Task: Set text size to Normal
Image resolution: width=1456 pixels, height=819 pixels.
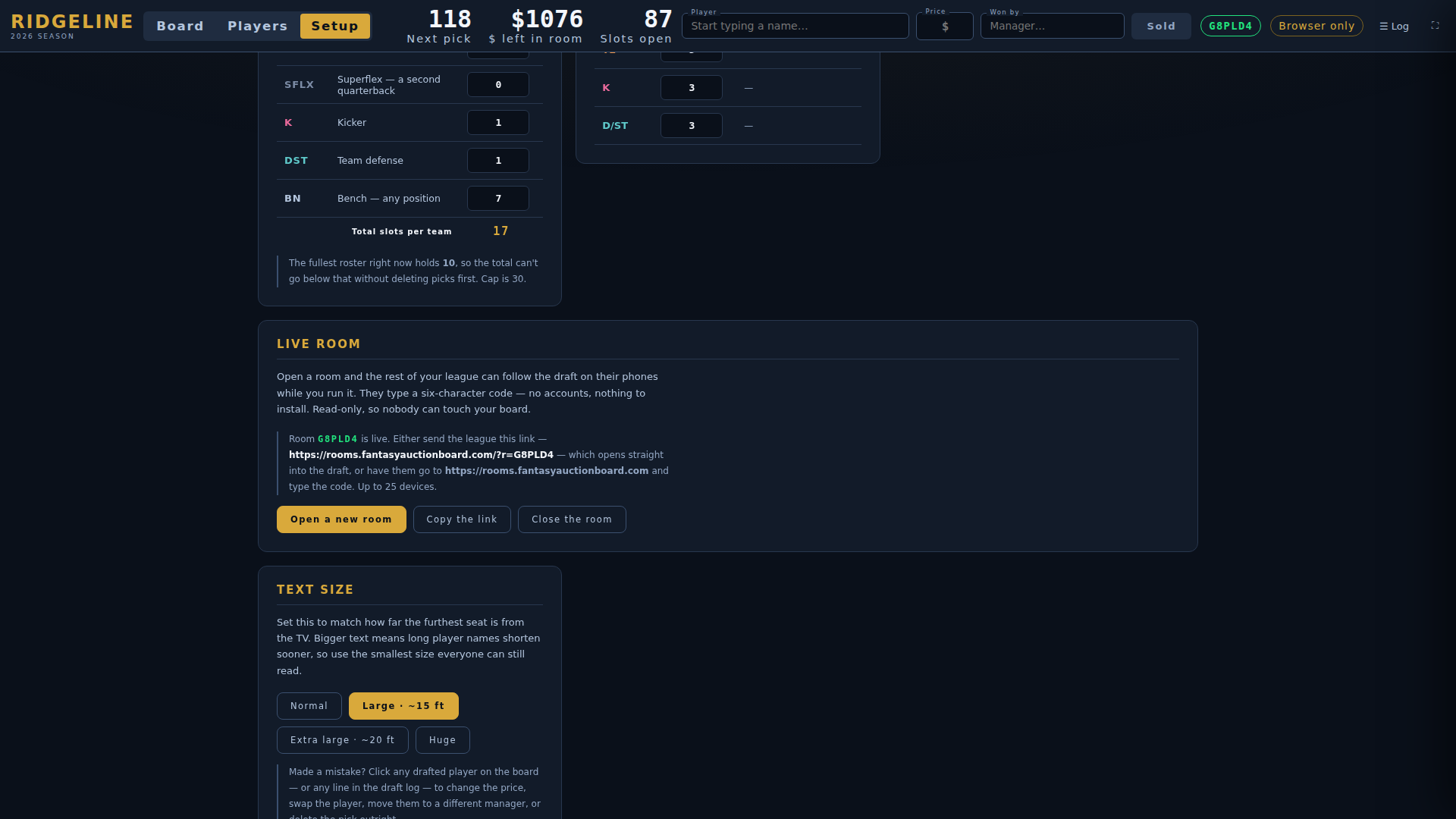Action: click(309, 706)
